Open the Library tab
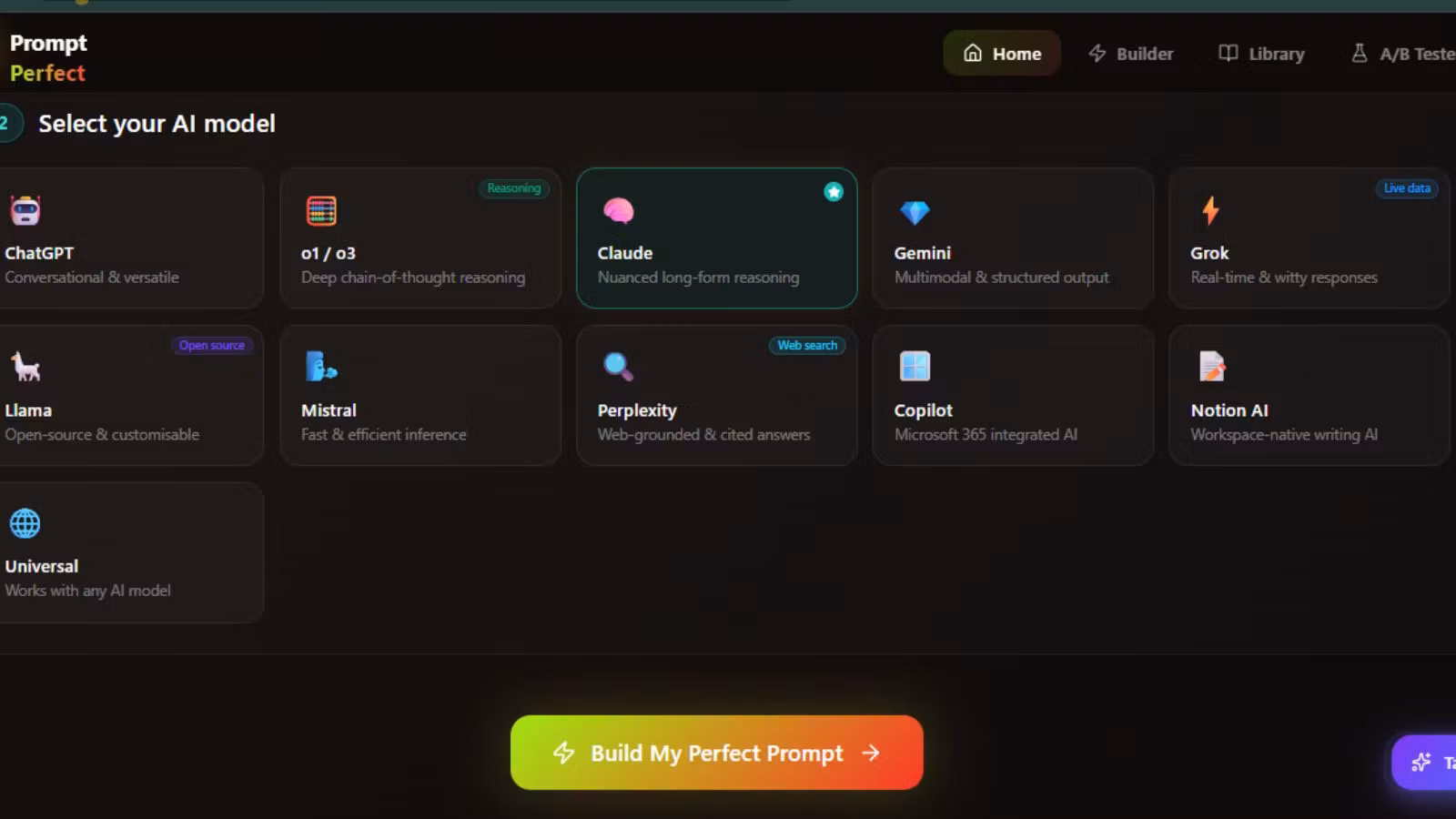1456x819 pixels. click(x=1261, y=53)
